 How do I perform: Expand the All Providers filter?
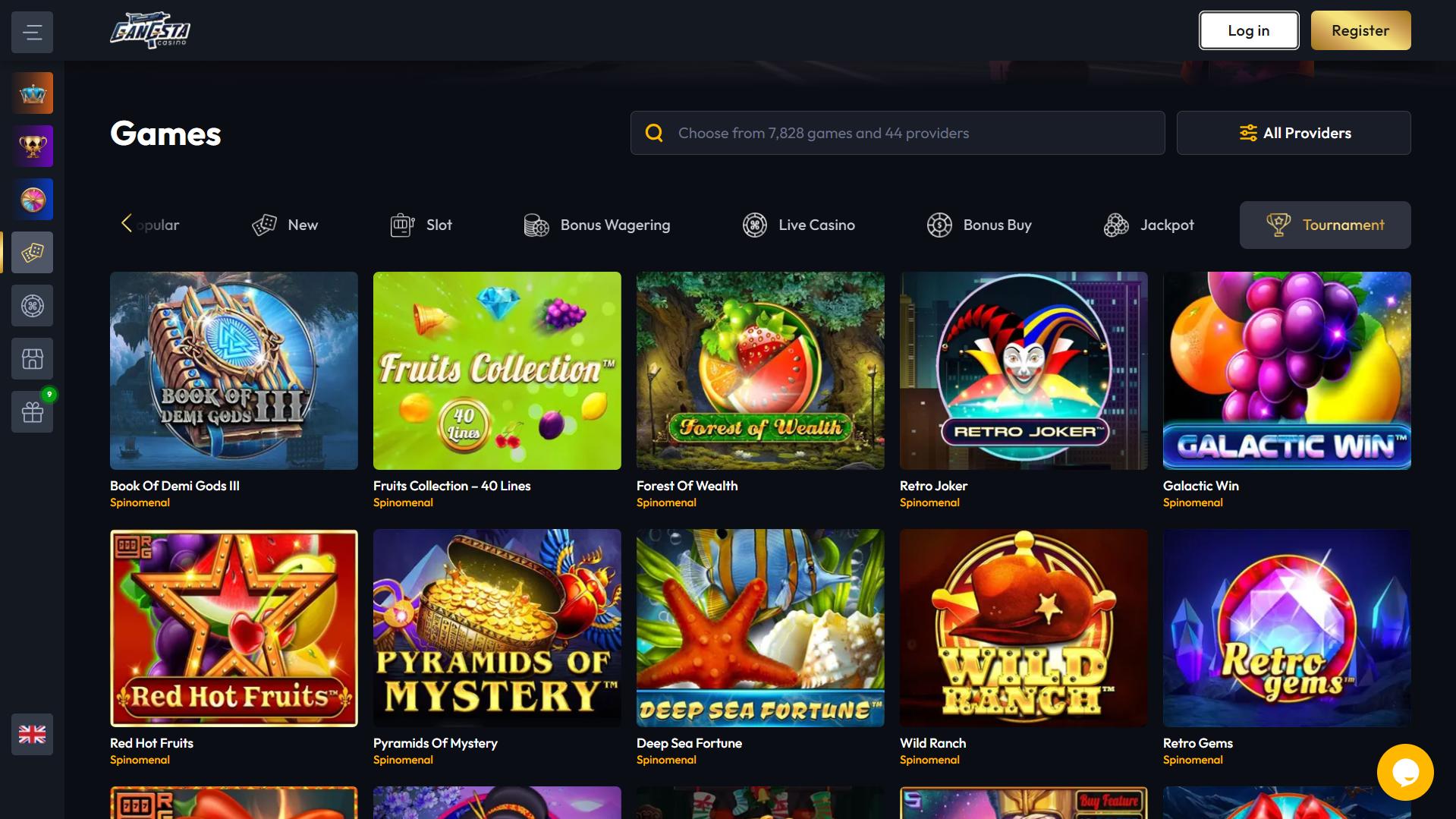[1294, 133]
